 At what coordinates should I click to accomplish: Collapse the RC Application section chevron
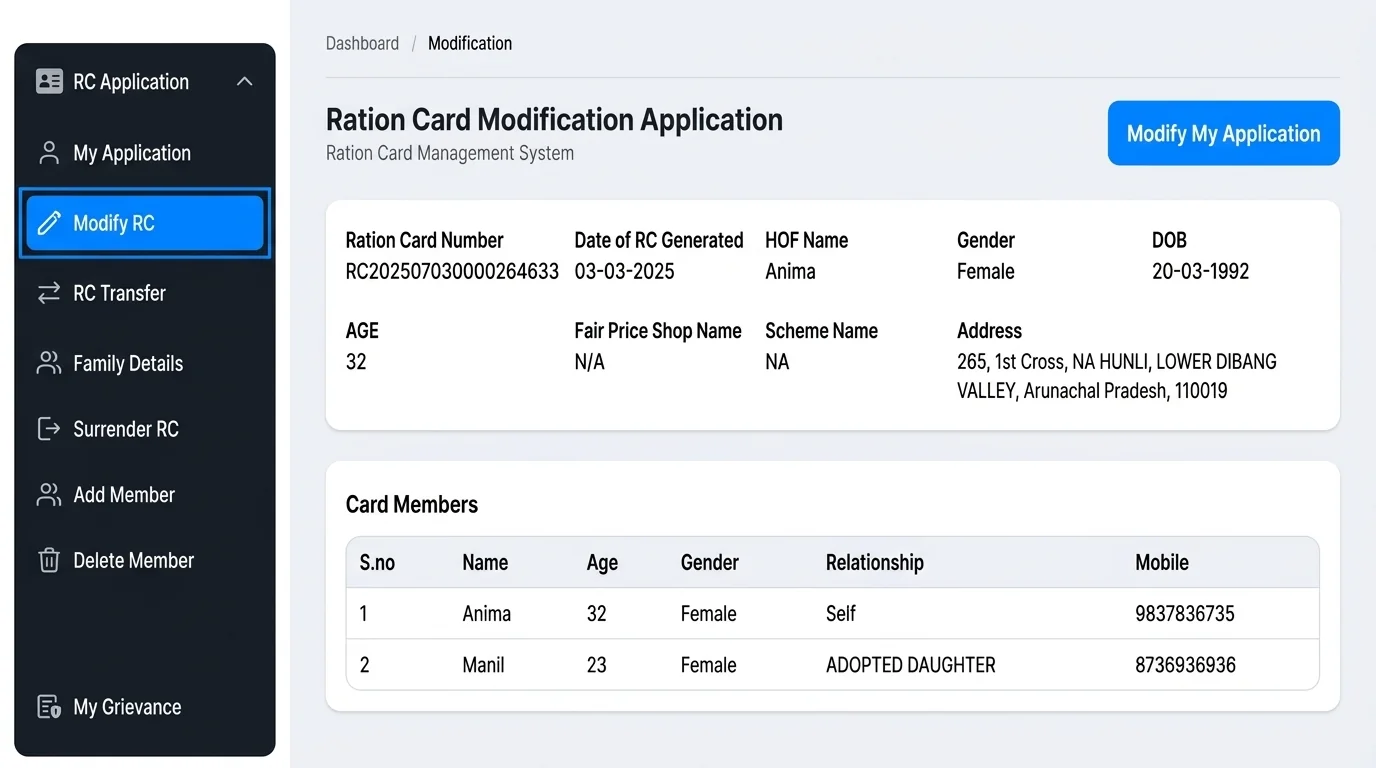[245, 82]
